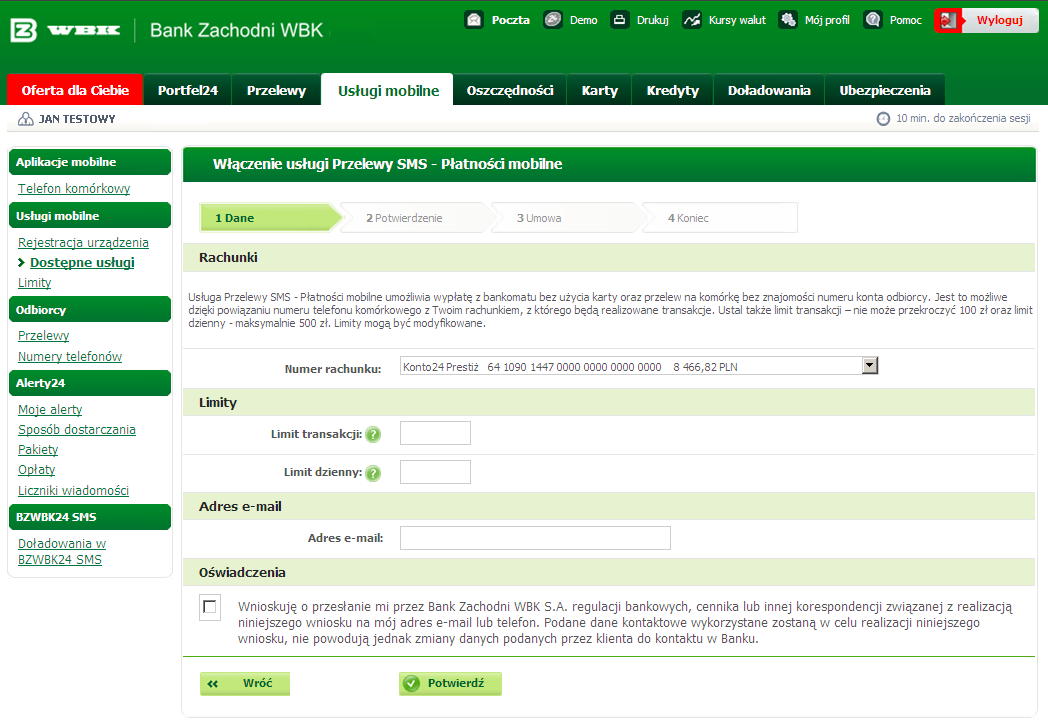Click the '10 min. do zakończenia sesji' text
Viewport: 1048px width, 726px height.
963,118
